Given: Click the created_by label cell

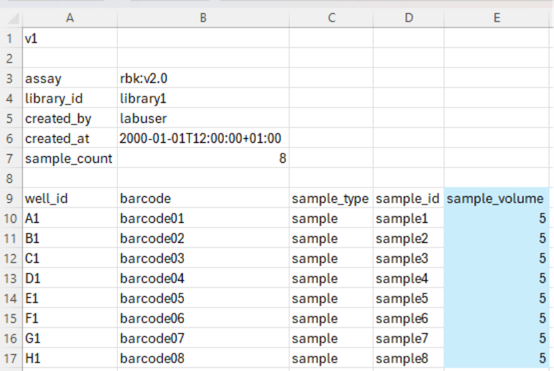Looking at the screenshot, I should (x=70, y=118).
